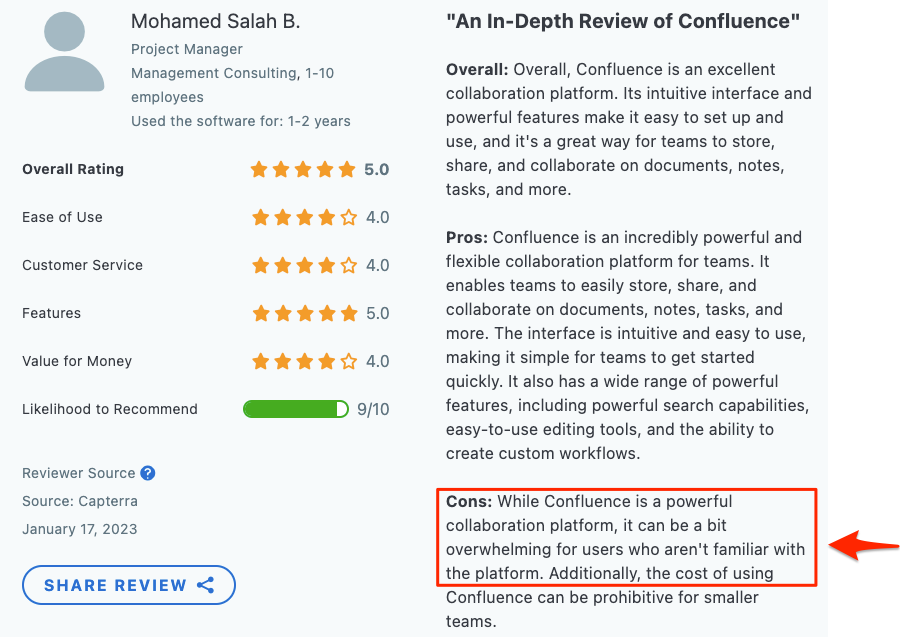Click the share icon in Share Review

click(x=205, y=585)
